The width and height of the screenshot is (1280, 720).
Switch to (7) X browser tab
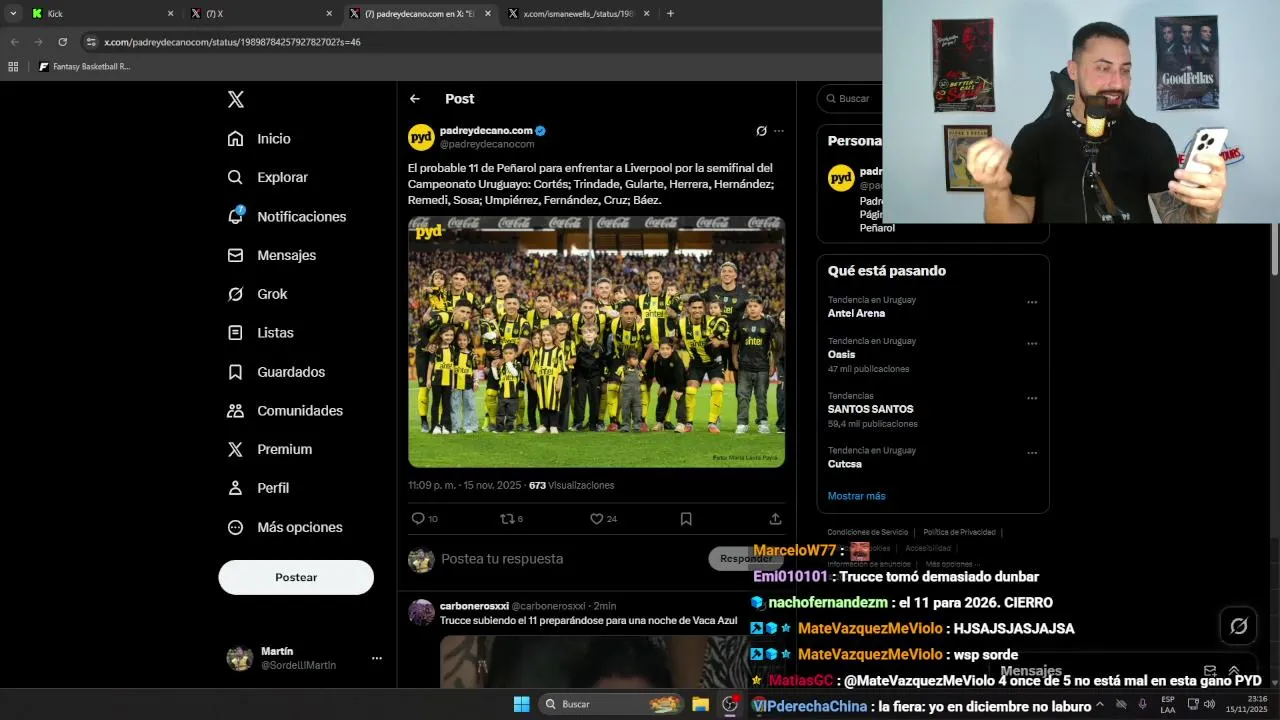[x=260, y=14]
